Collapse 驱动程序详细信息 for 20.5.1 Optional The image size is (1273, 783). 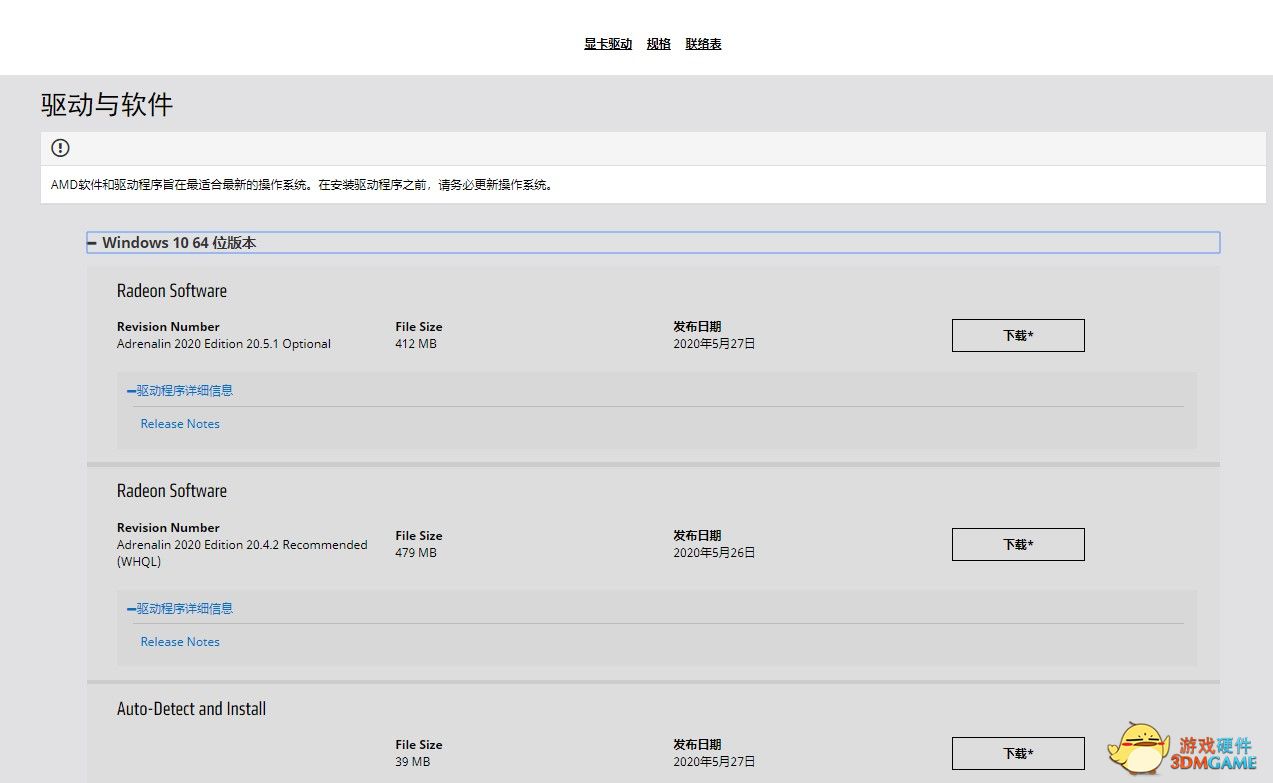[x=180, y=391]
